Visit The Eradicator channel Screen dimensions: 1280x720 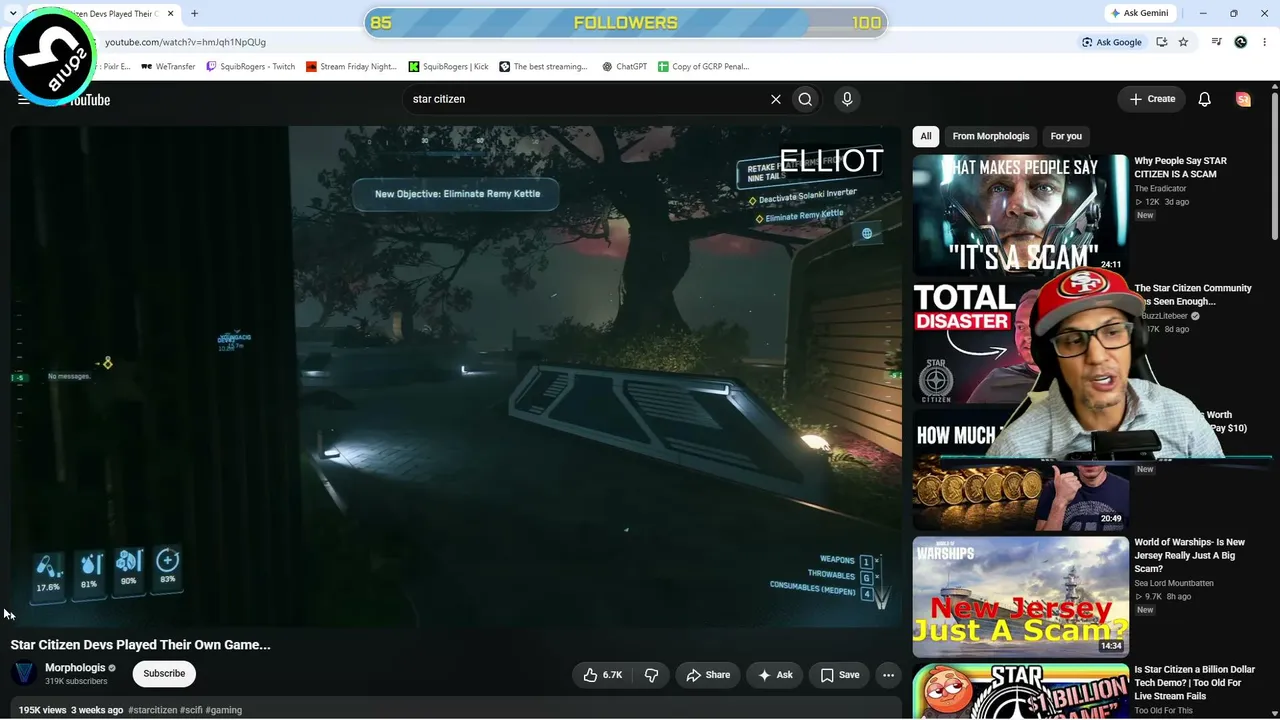pos(1160,188)
